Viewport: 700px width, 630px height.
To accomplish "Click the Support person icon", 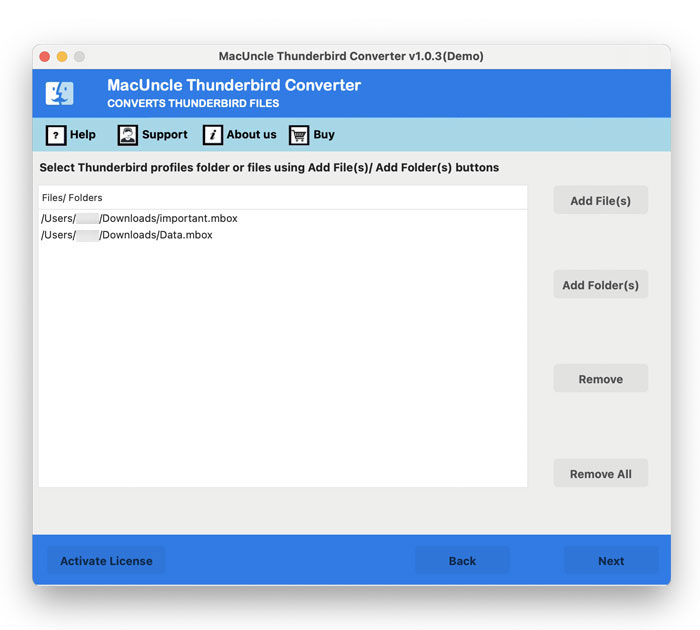I will (x=128, y=135).
